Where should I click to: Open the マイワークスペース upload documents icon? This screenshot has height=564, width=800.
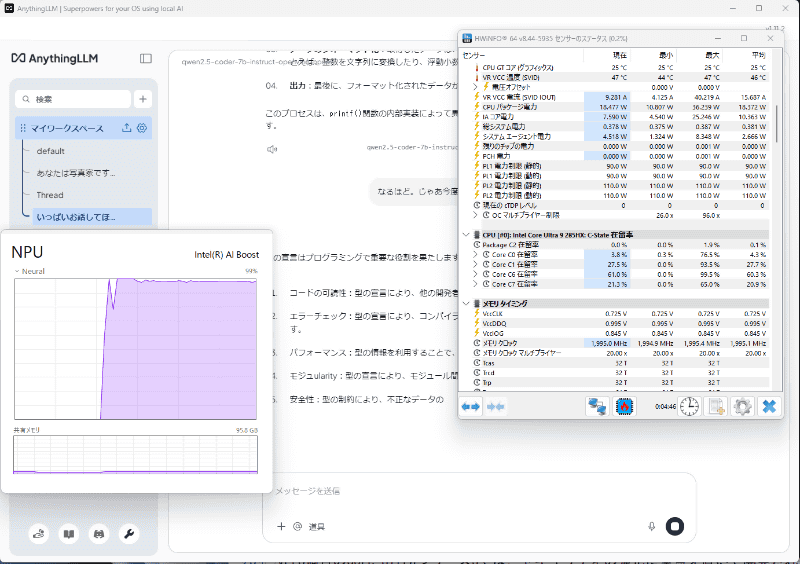tap(126, 128)
